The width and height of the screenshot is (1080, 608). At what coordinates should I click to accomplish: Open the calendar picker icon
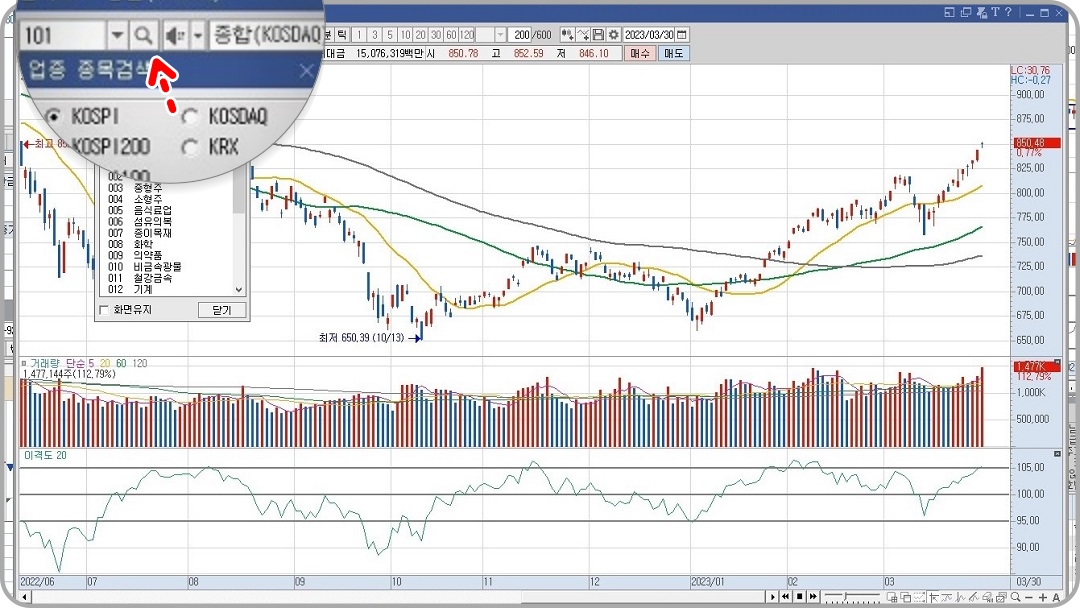[x=682, y=34]
